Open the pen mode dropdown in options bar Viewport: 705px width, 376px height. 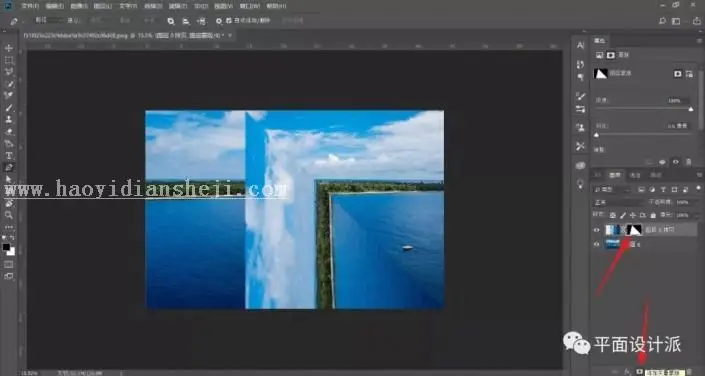coord(49,21)
